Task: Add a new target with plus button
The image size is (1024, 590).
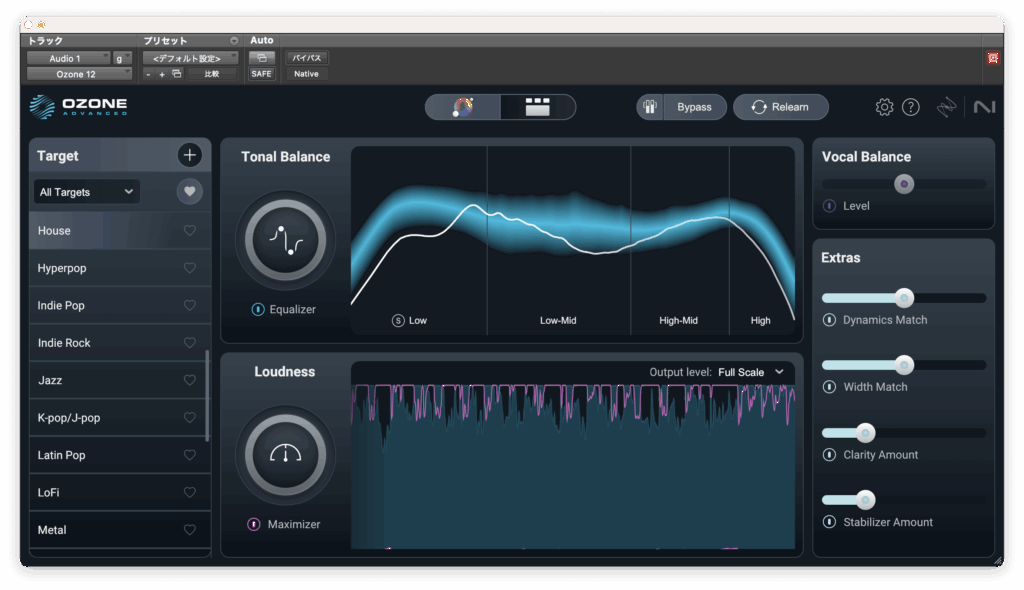Action: coord(189,155)
